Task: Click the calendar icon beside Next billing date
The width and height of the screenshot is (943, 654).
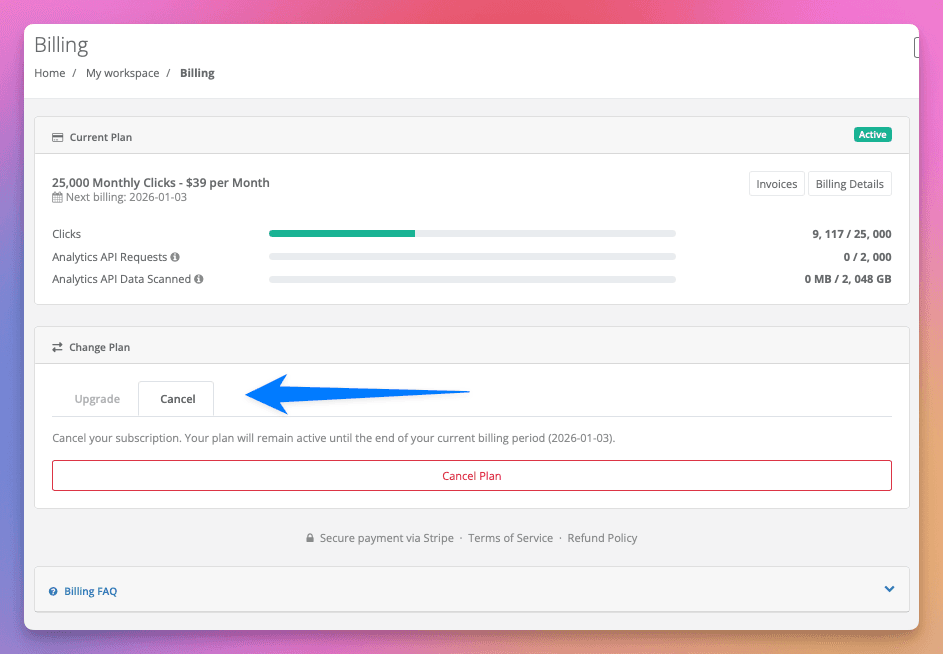Action: tap(57, 198)
